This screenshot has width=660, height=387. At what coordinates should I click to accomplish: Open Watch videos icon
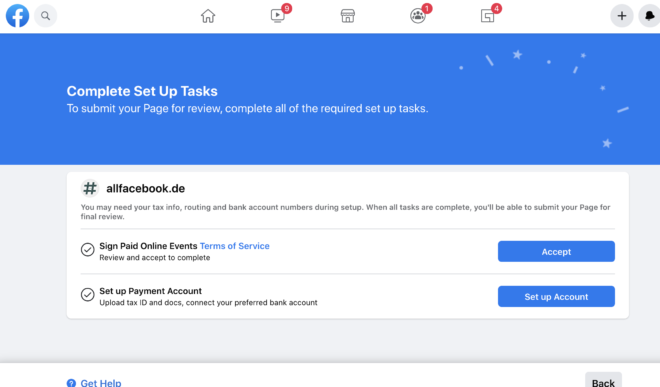click(278, 16)
